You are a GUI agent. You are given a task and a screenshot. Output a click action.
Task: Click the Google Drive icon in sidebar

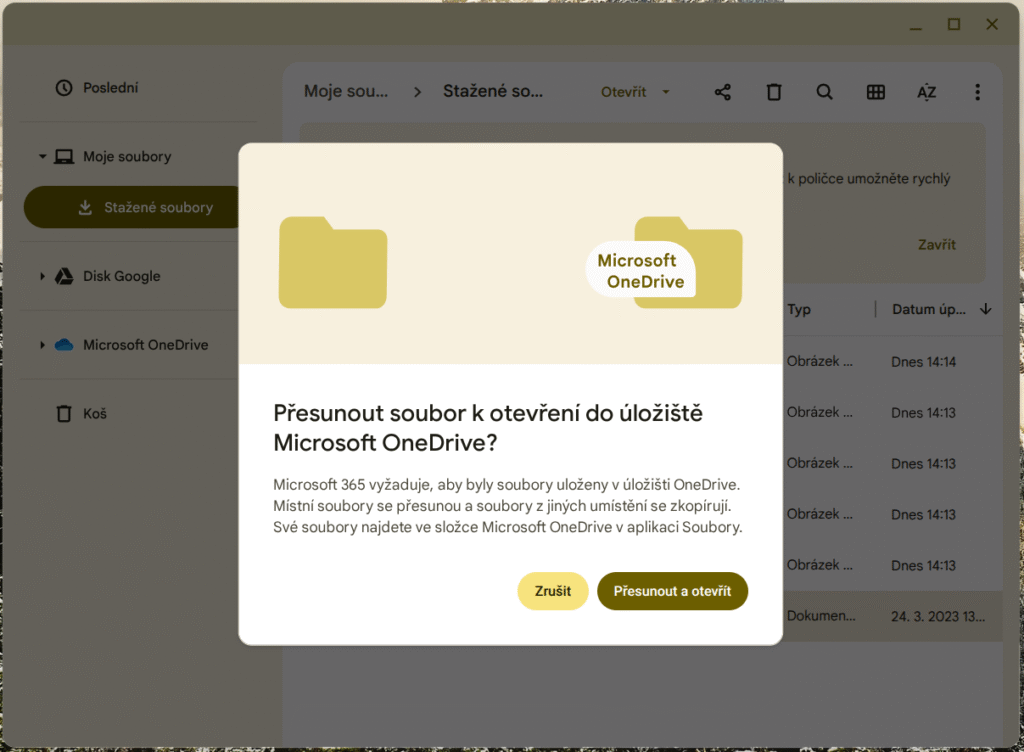[x=64, y=276]
